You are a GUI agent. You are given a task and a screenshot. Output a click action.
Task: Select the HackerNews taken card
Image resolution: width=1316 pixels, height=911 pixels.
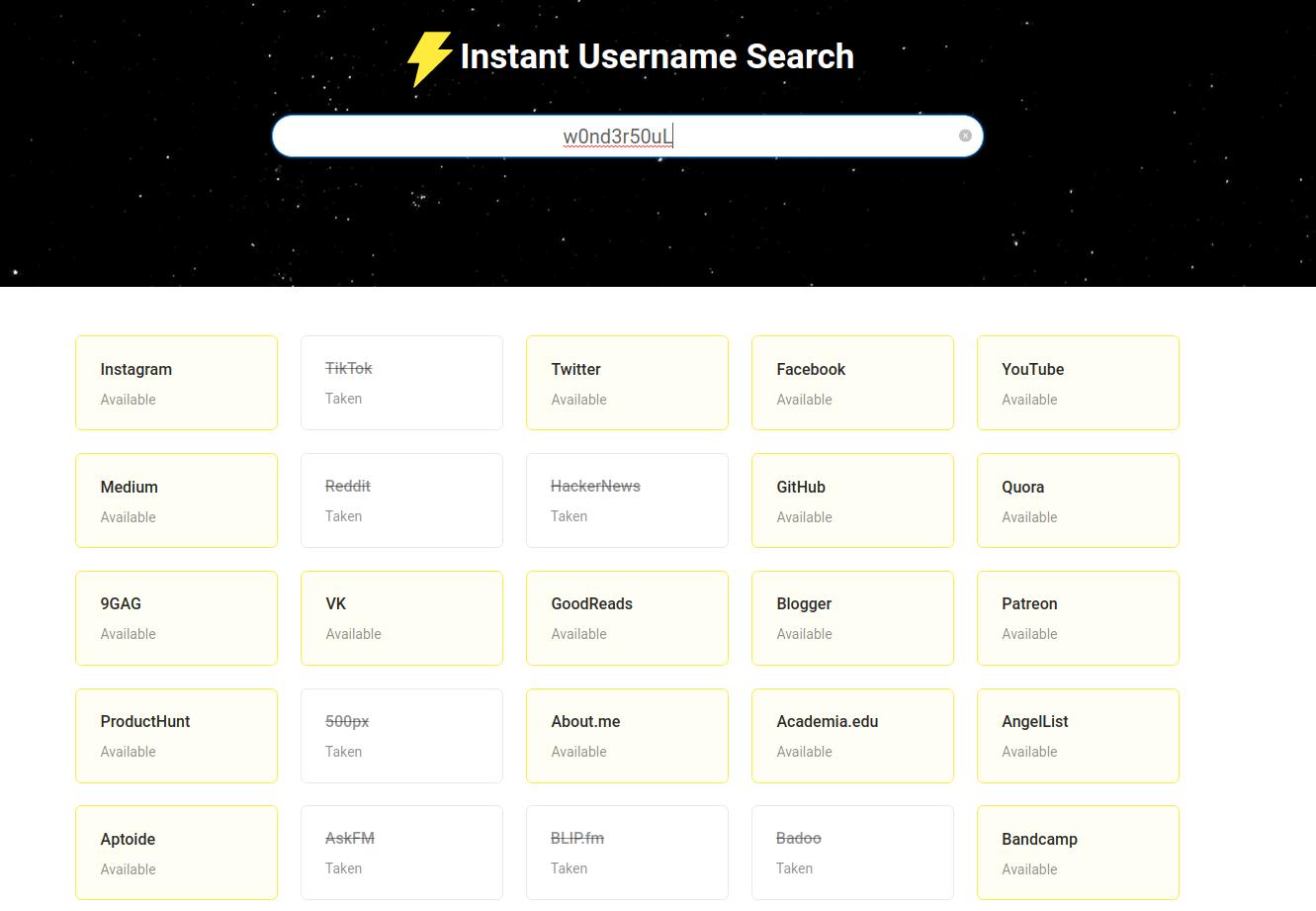627,501
